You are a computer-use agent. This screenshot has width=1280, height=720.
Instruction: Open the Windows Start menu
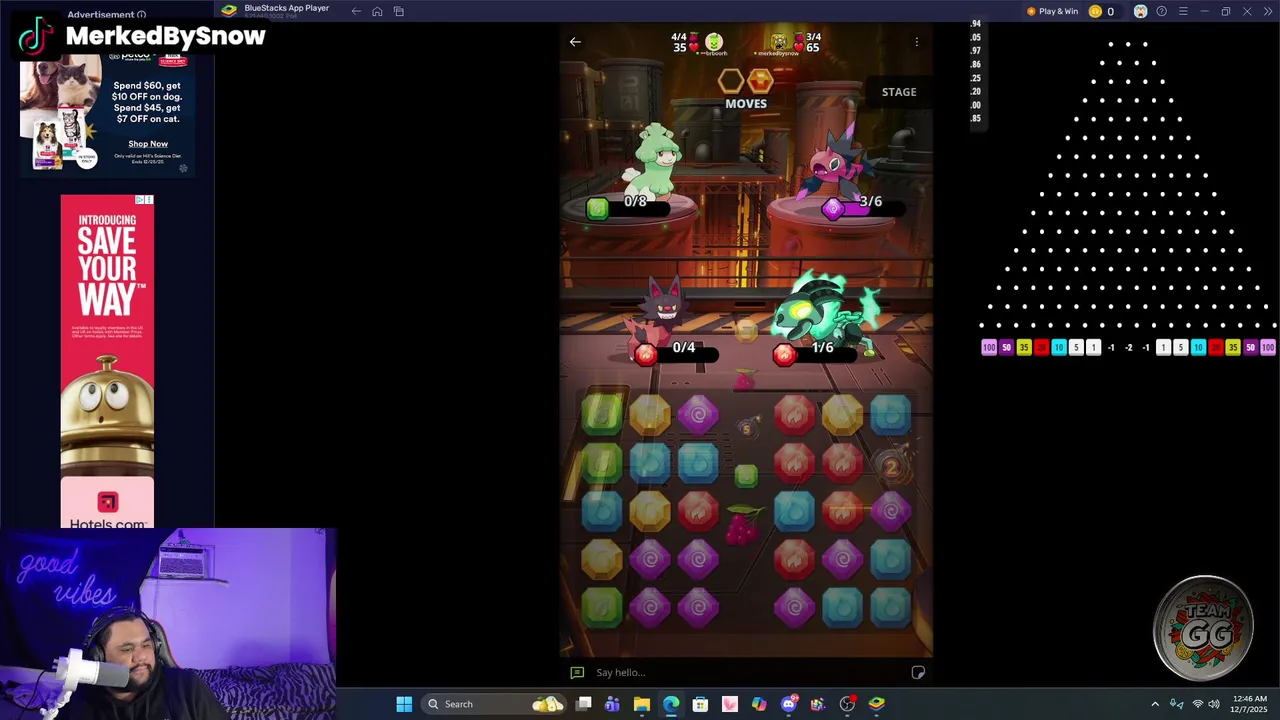(404, 704)
